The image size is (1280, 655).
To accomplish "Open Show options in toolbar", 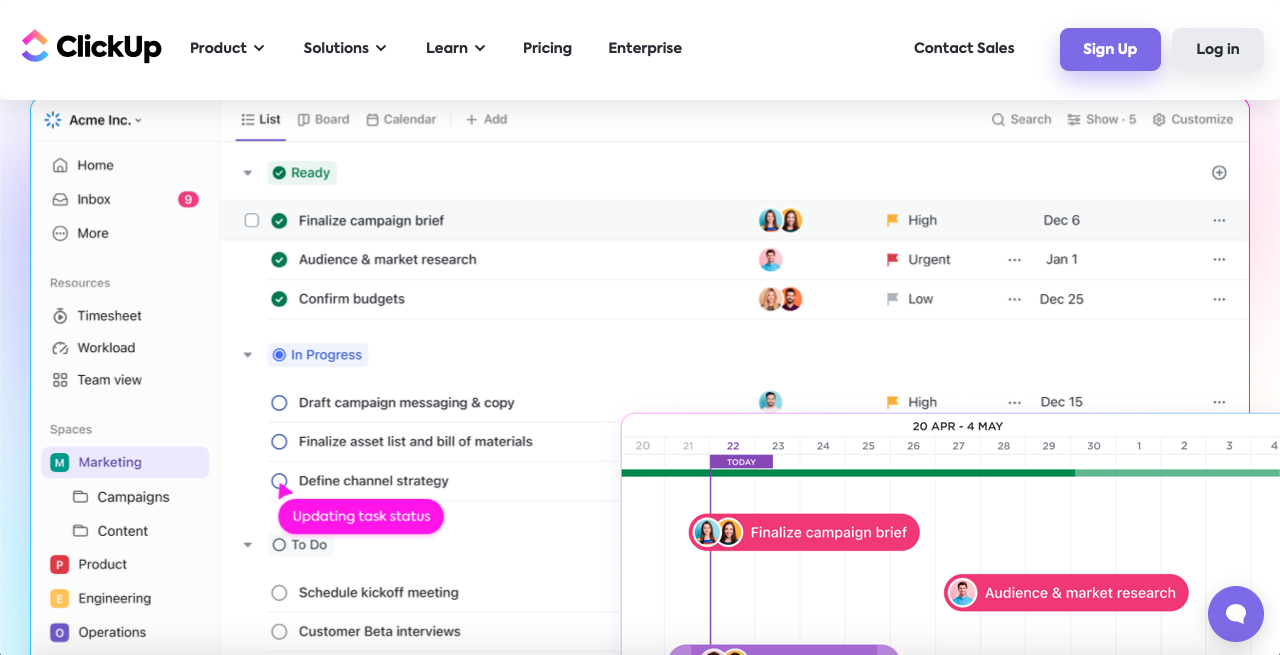I will pyautogui.click(x=1101, y=119).
